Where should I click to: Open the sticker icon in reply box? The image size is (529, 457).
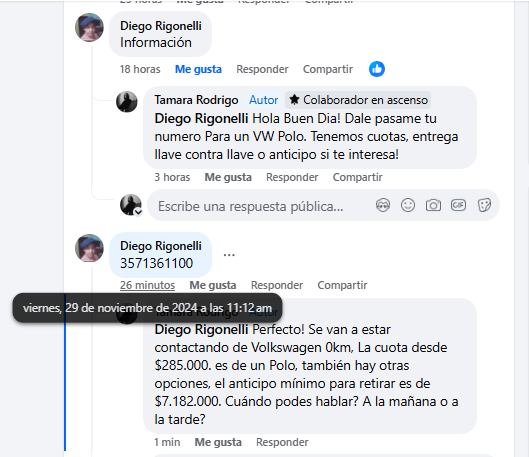(484, 205)
